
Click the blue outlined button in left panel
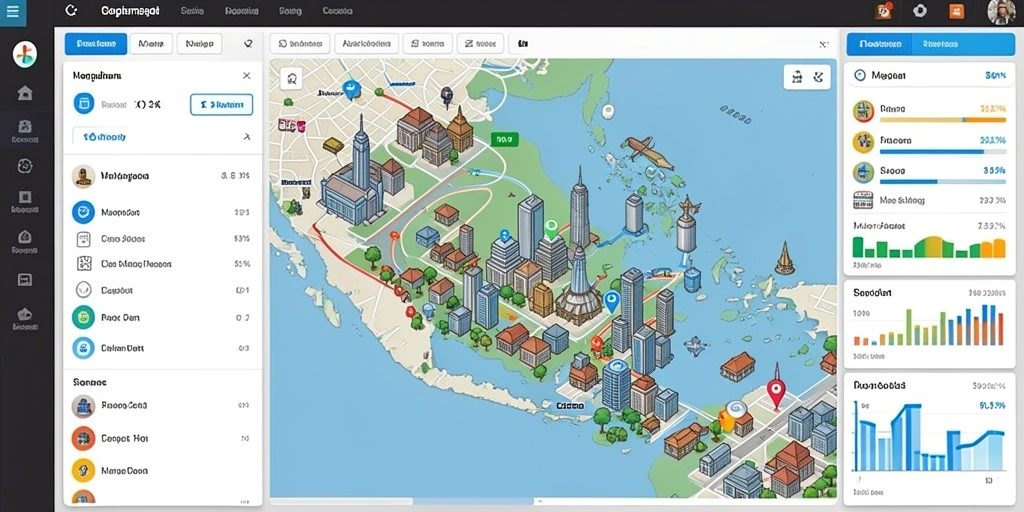[221, 104]
